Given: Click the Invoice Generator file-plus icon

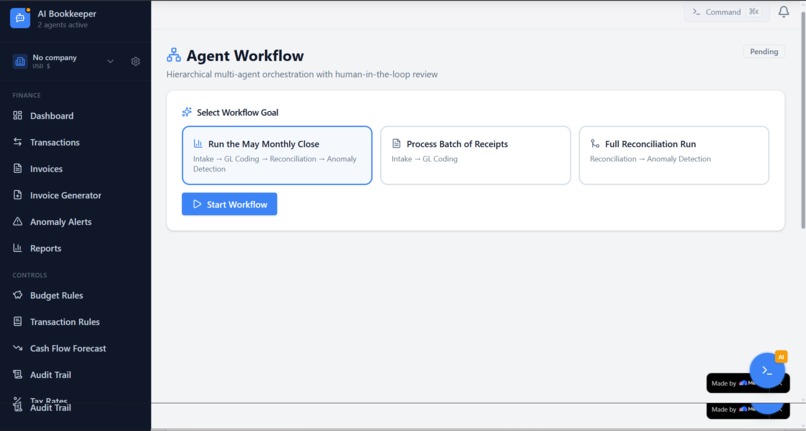Looking at the screenshot, I should click(x=17, y=194).
